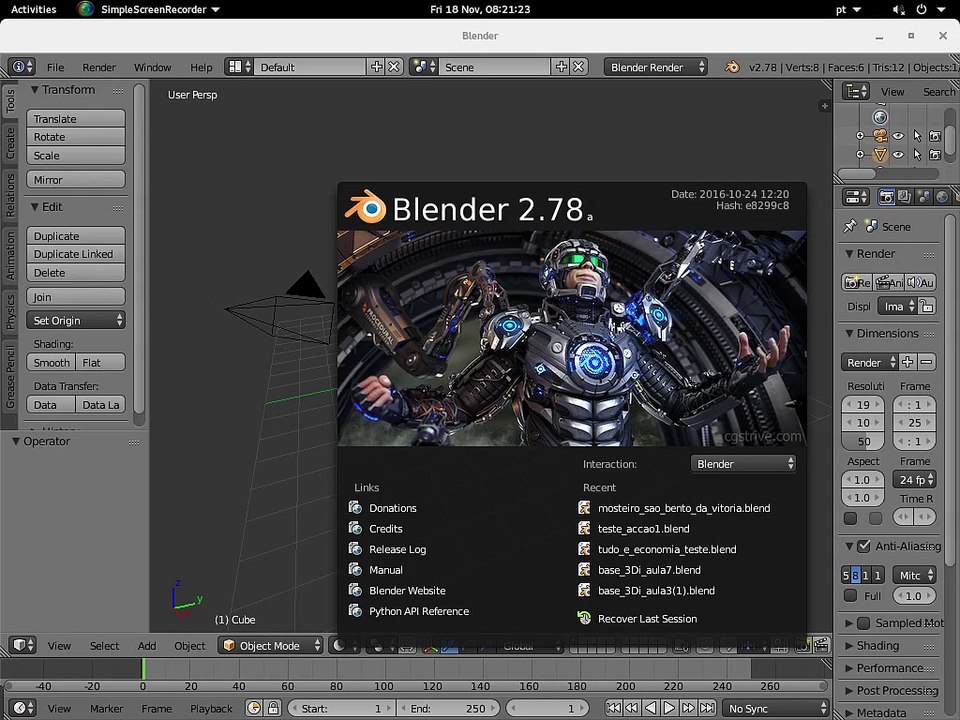
Task: Switch to World properties tab icon
Action: 942,197
